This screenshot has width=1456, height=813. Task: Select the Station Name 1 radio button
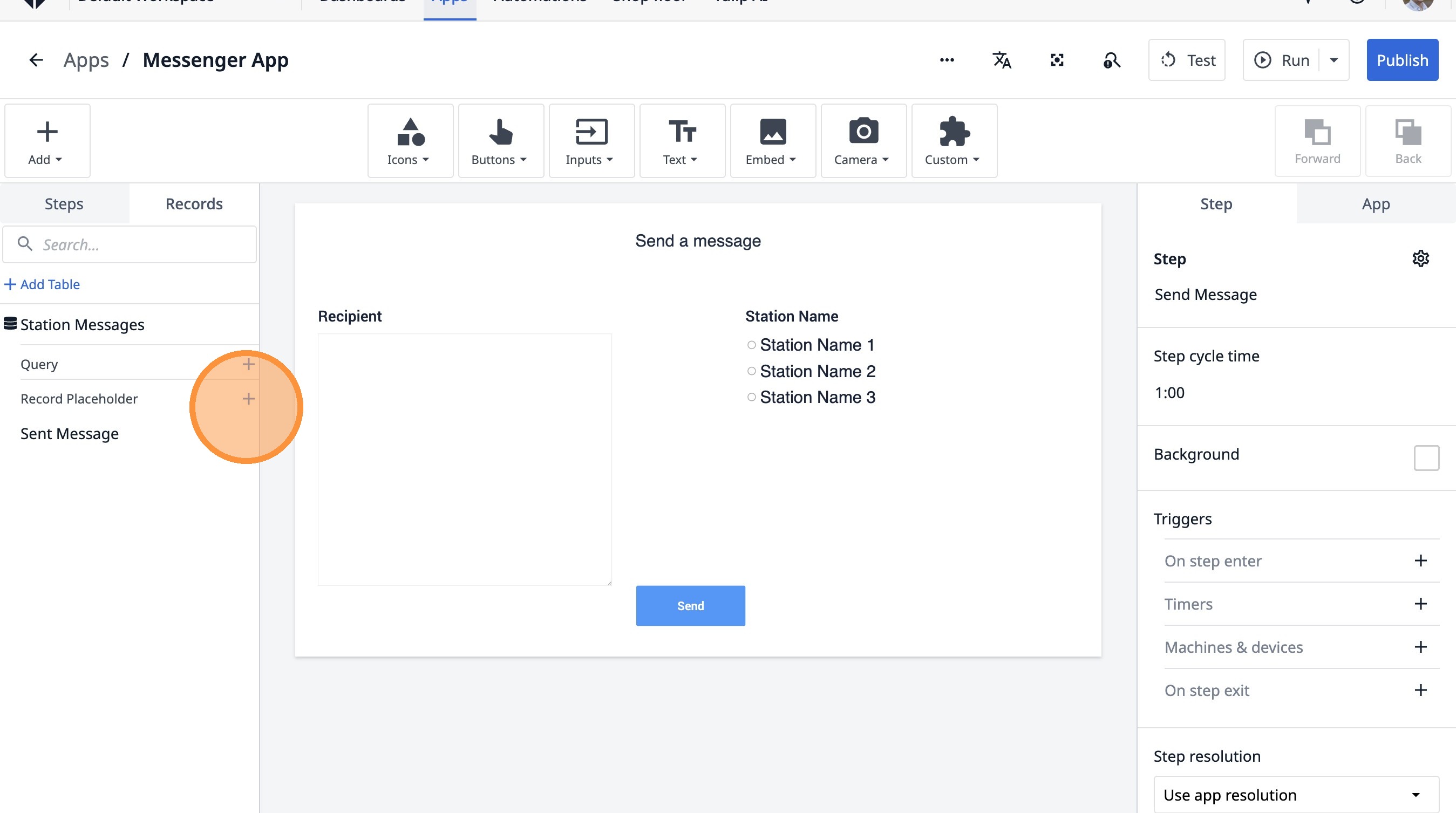click(x=751, y=345)
